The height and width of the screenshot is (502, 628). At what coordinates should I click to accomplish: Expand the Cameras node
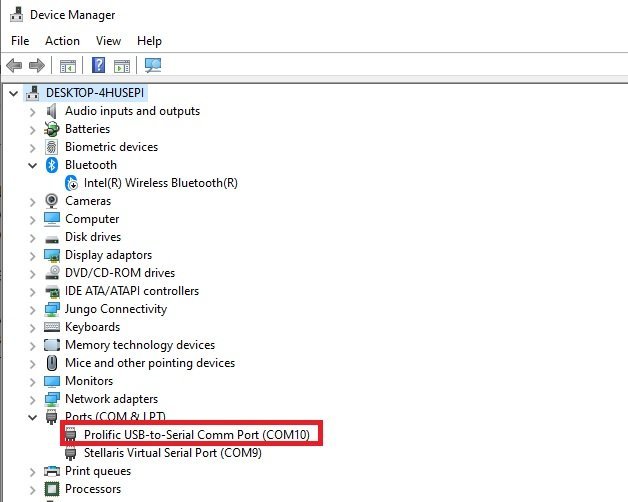[33, 202]
